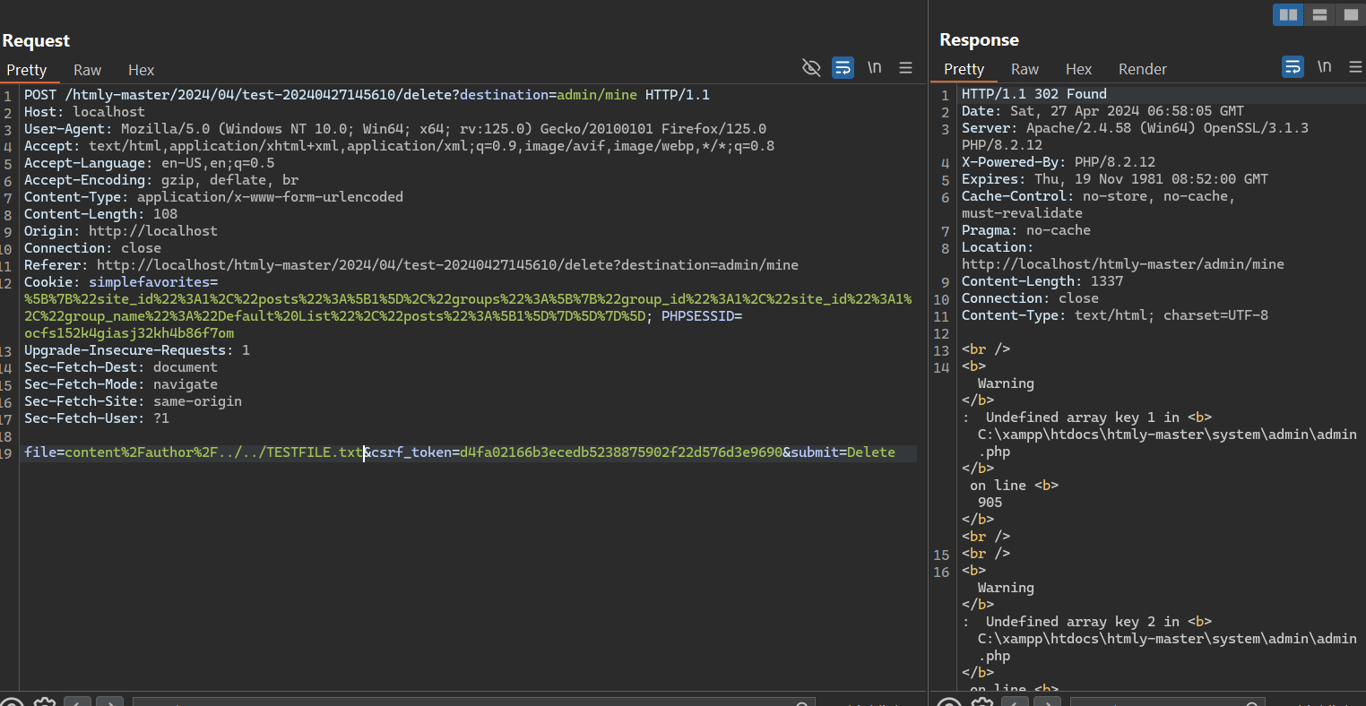
Task: Toggle word wrap in the Request panel
Action: point(843,68)
